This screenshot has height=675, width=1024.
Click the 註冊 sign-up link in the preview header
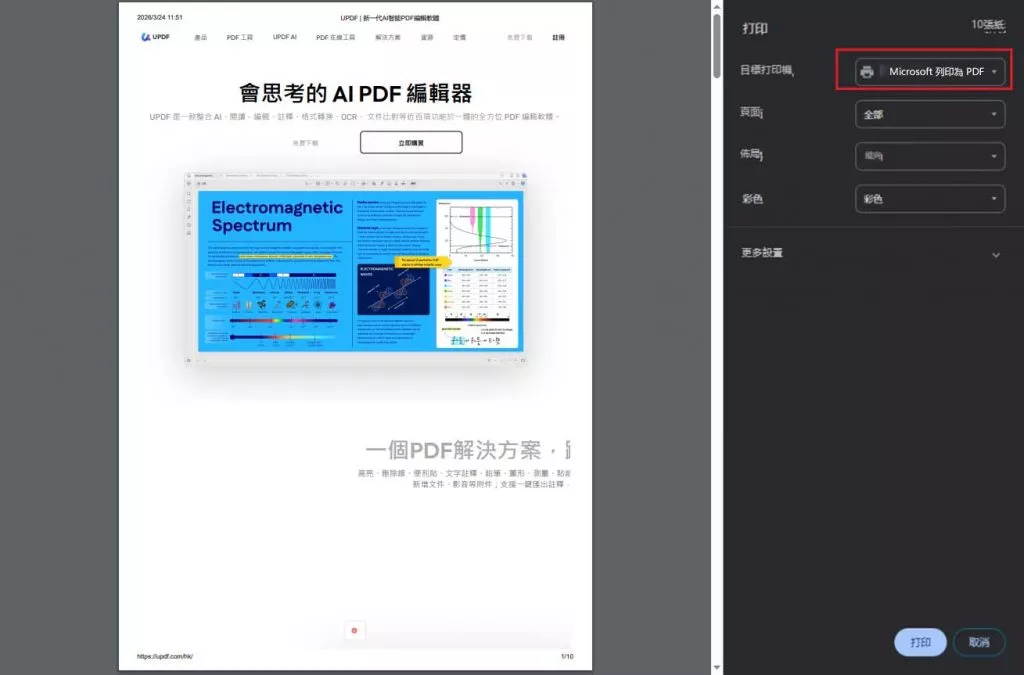(x=559, y=37)
